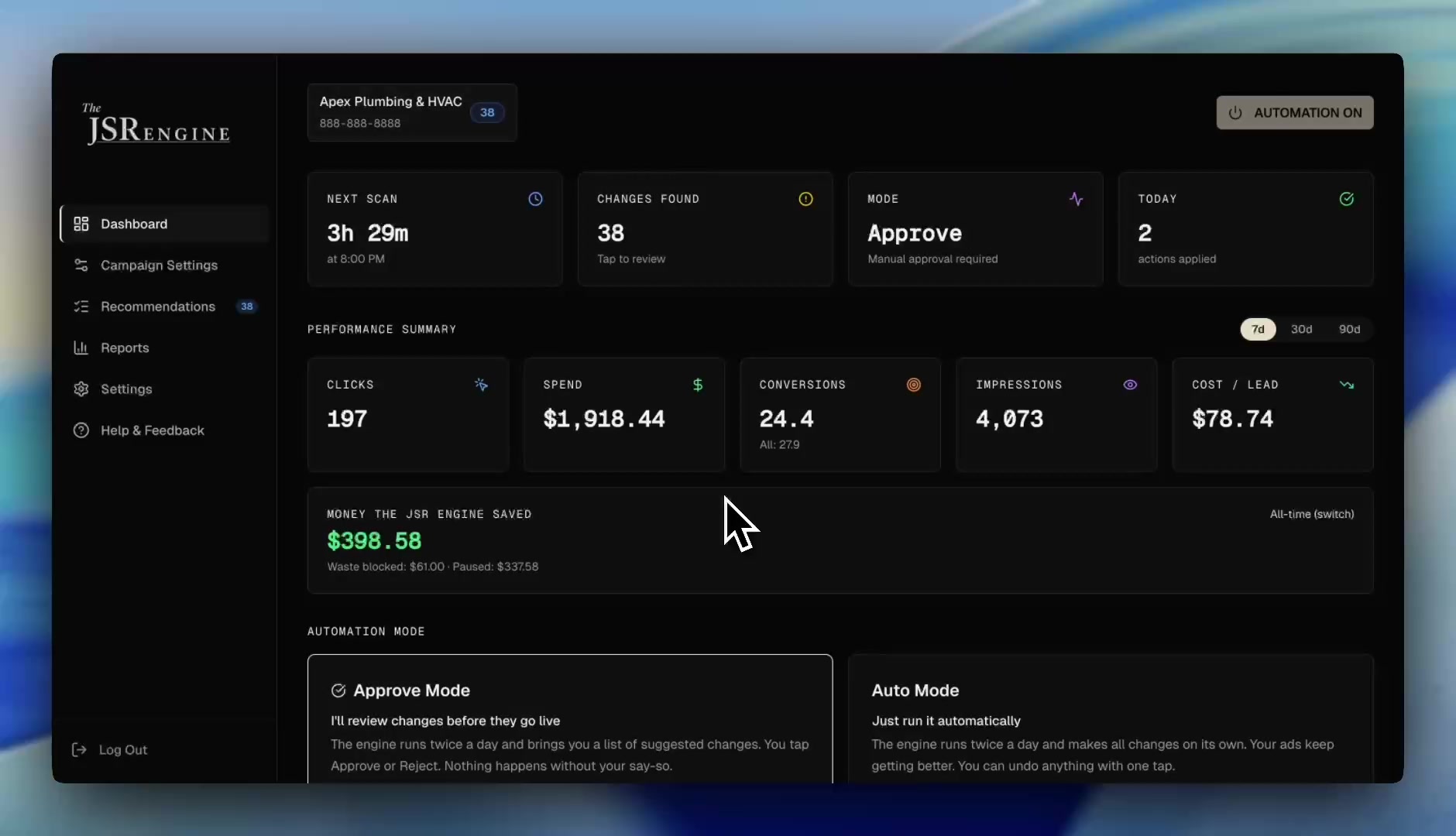Turn off the Automation toggle

(x=1294, y=112)
